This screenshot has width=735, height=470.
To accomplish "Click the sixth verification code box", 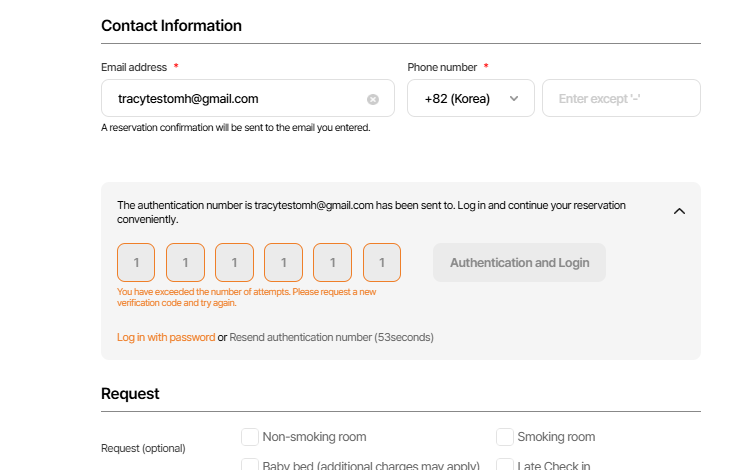I will tap(381, 263).
